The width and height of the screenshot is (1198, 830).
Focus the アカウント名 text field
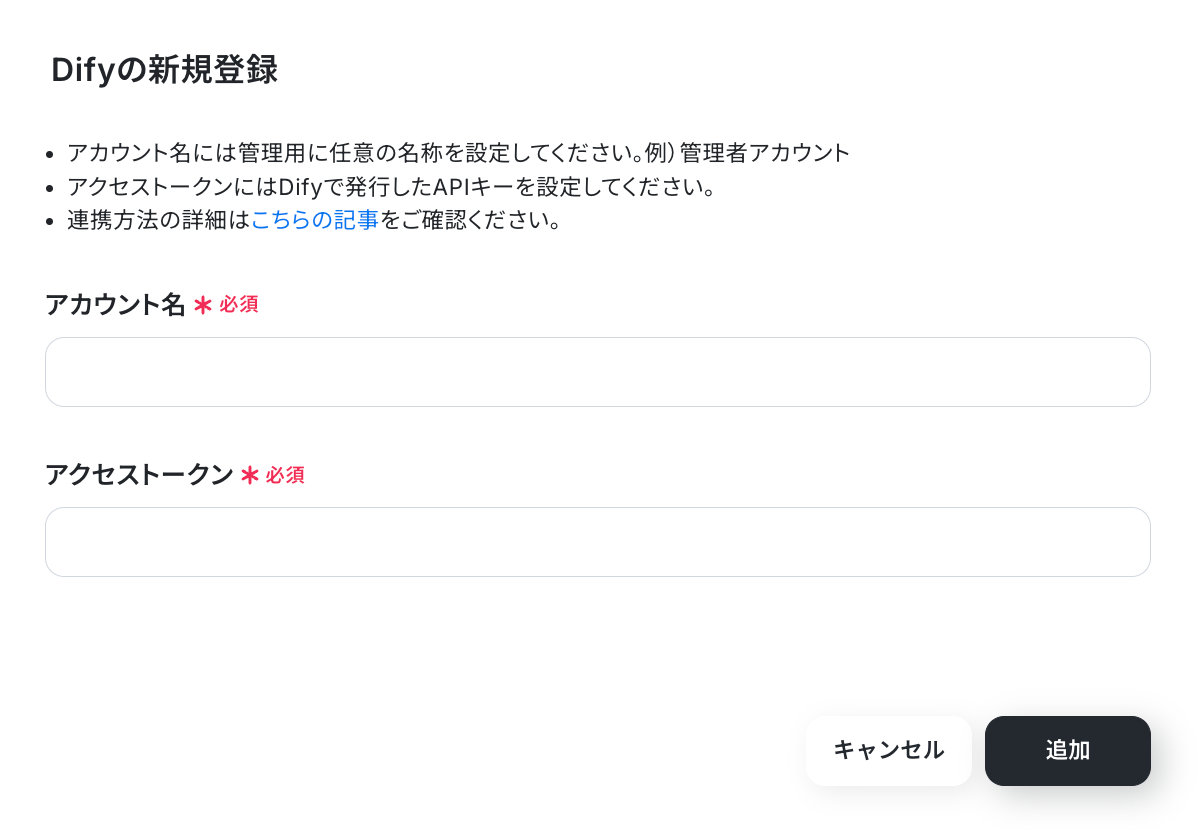(x=597, y=372)
